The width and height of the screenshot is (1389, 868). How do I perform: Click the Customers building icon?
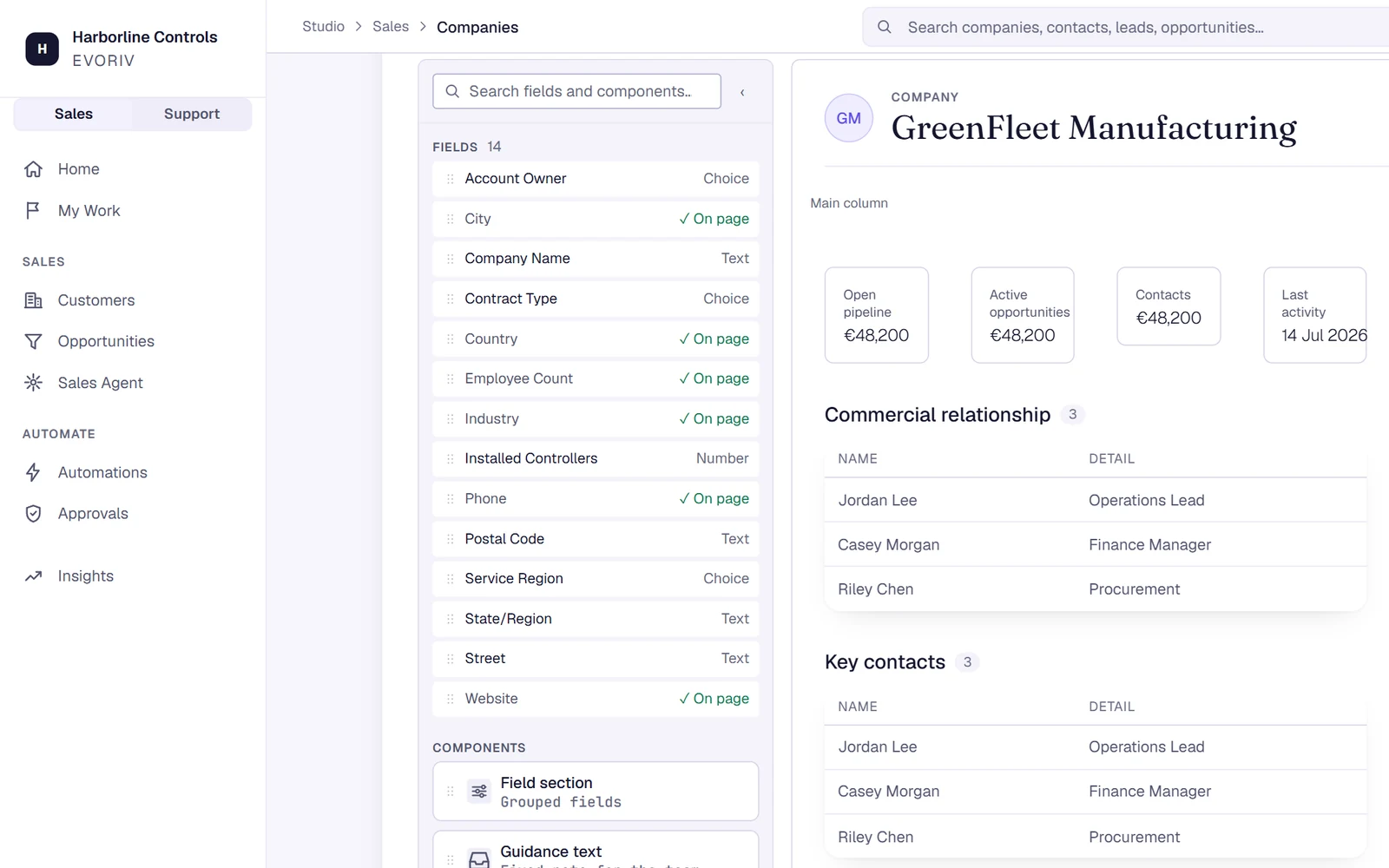pyautogui.click(x=33, y=300)
